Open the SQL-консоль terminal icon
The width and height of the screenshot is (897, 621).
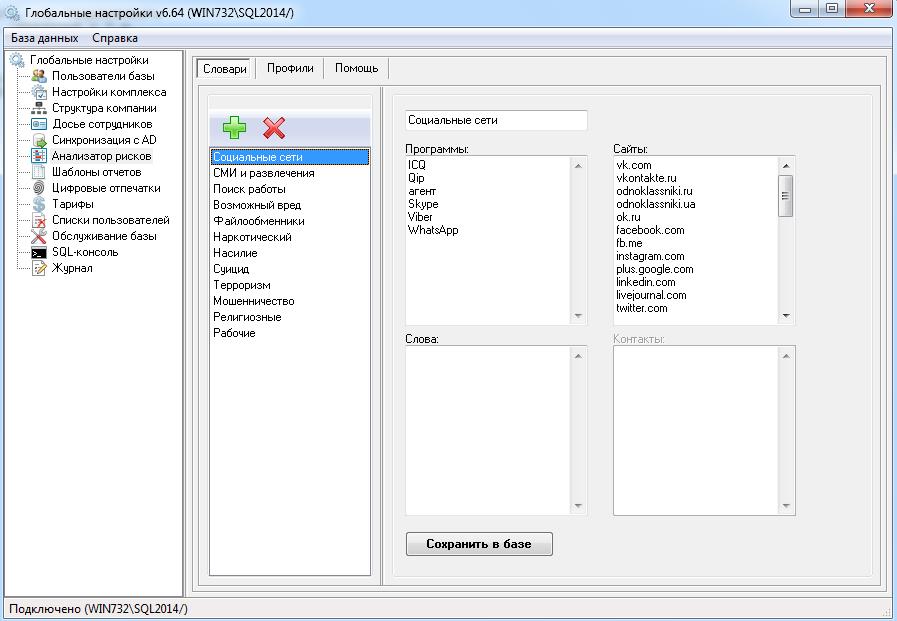tap(39, 252)
